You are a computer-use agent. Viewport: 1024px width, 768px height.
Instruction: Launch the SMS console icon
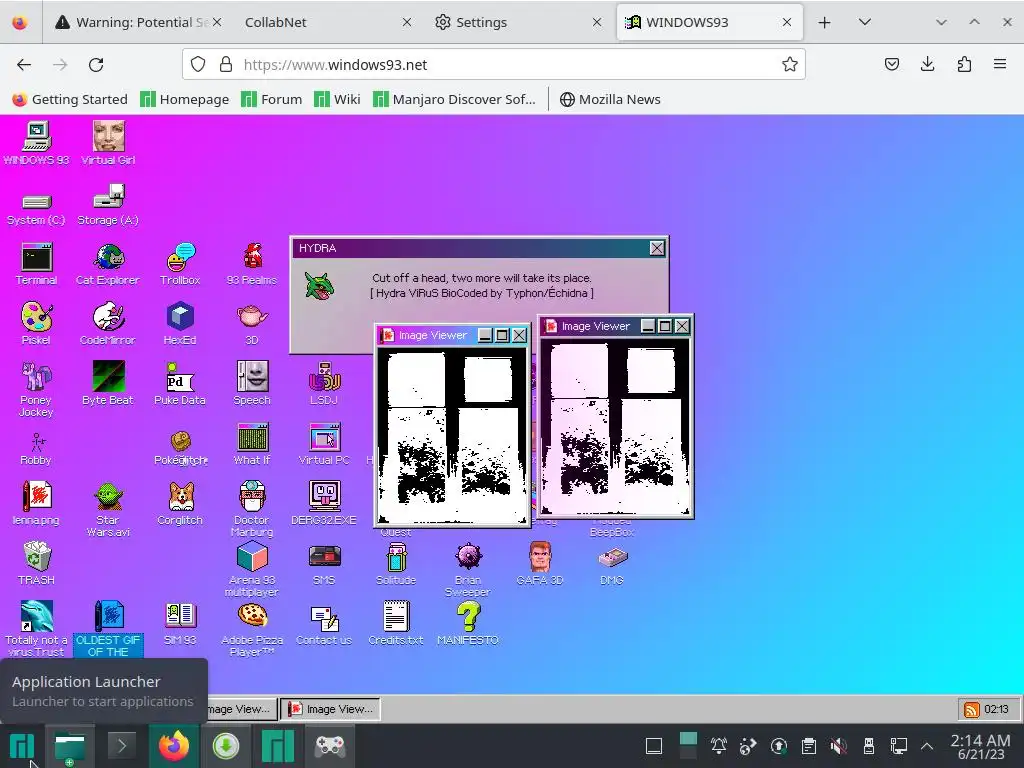[x=324, y=563]
